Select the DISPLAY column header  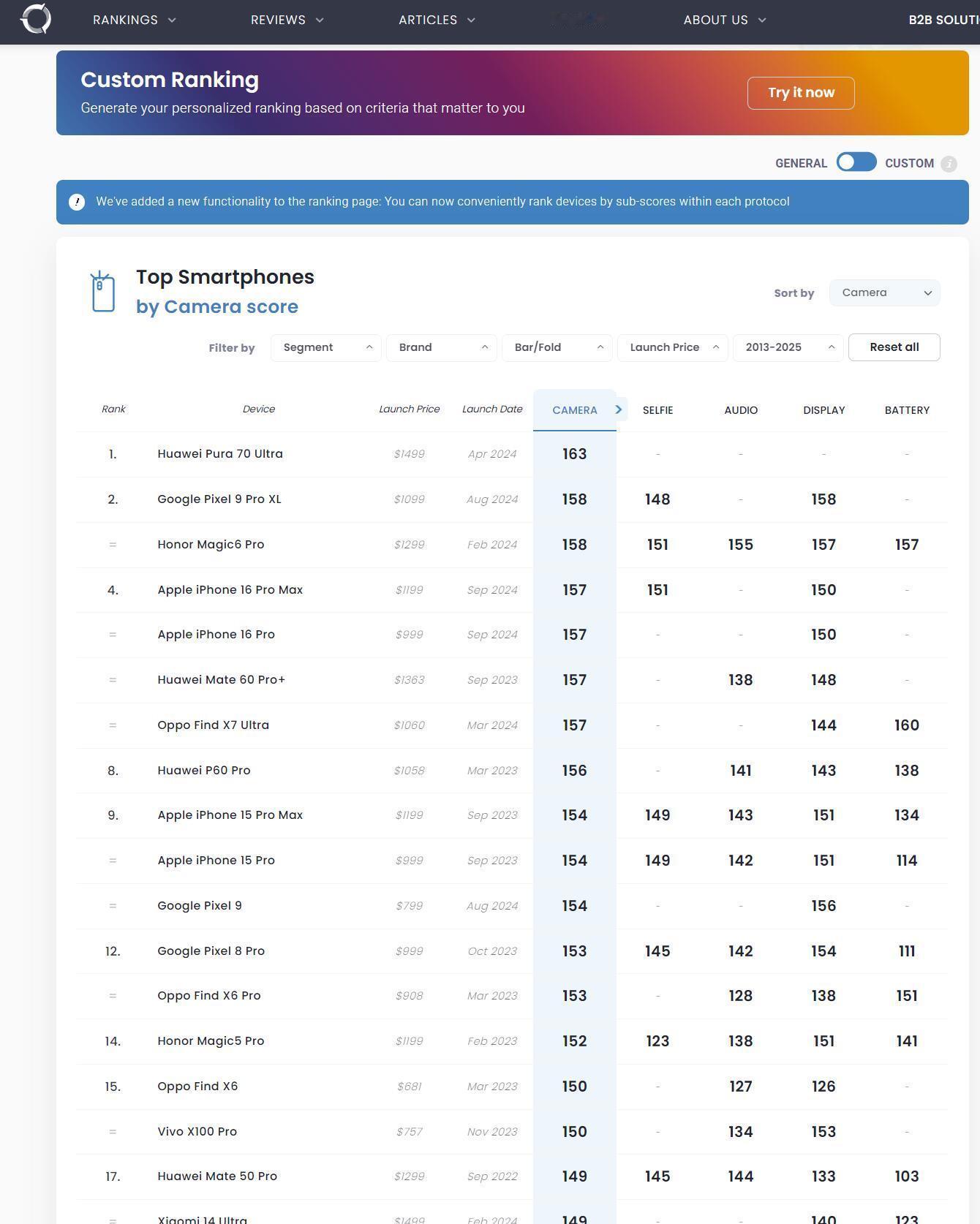point(824,410)
